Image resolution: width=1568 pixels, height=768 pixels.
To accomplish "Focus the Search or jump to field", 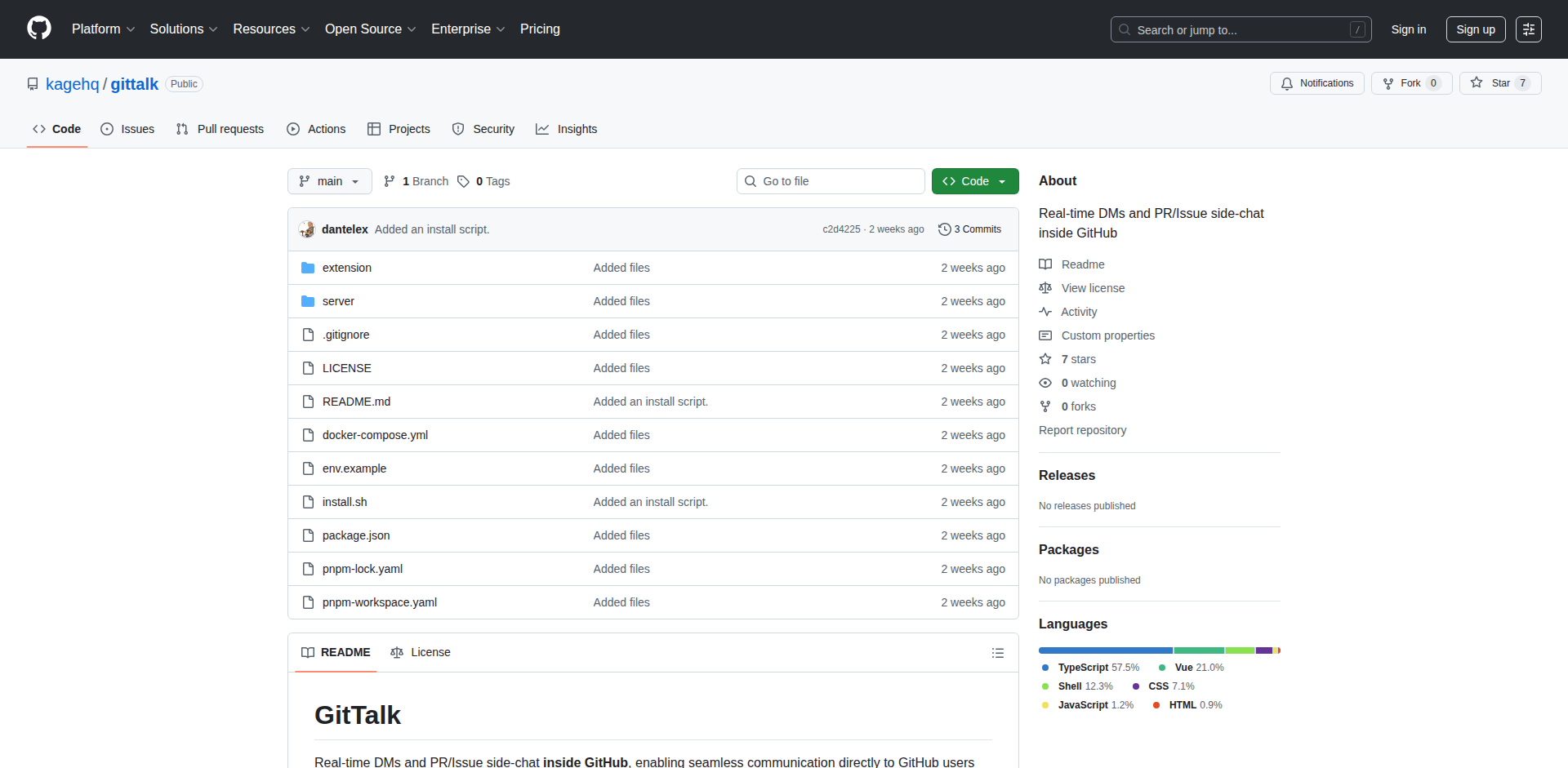I will tap(1241, 29).
